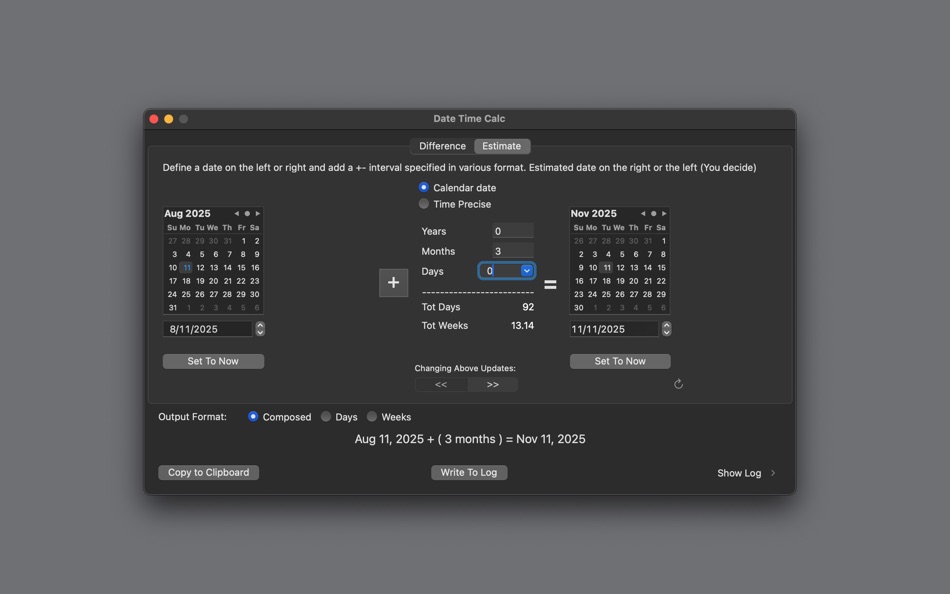Go to previous month in Aug 2025 calendar
950x594 pixels.
pos(236,213)
